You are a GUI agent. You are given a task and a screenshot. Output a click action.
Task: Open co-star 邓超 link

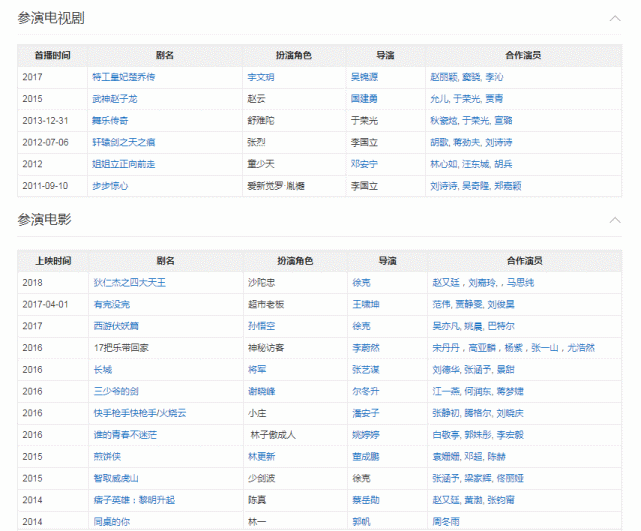click(473, 456)
